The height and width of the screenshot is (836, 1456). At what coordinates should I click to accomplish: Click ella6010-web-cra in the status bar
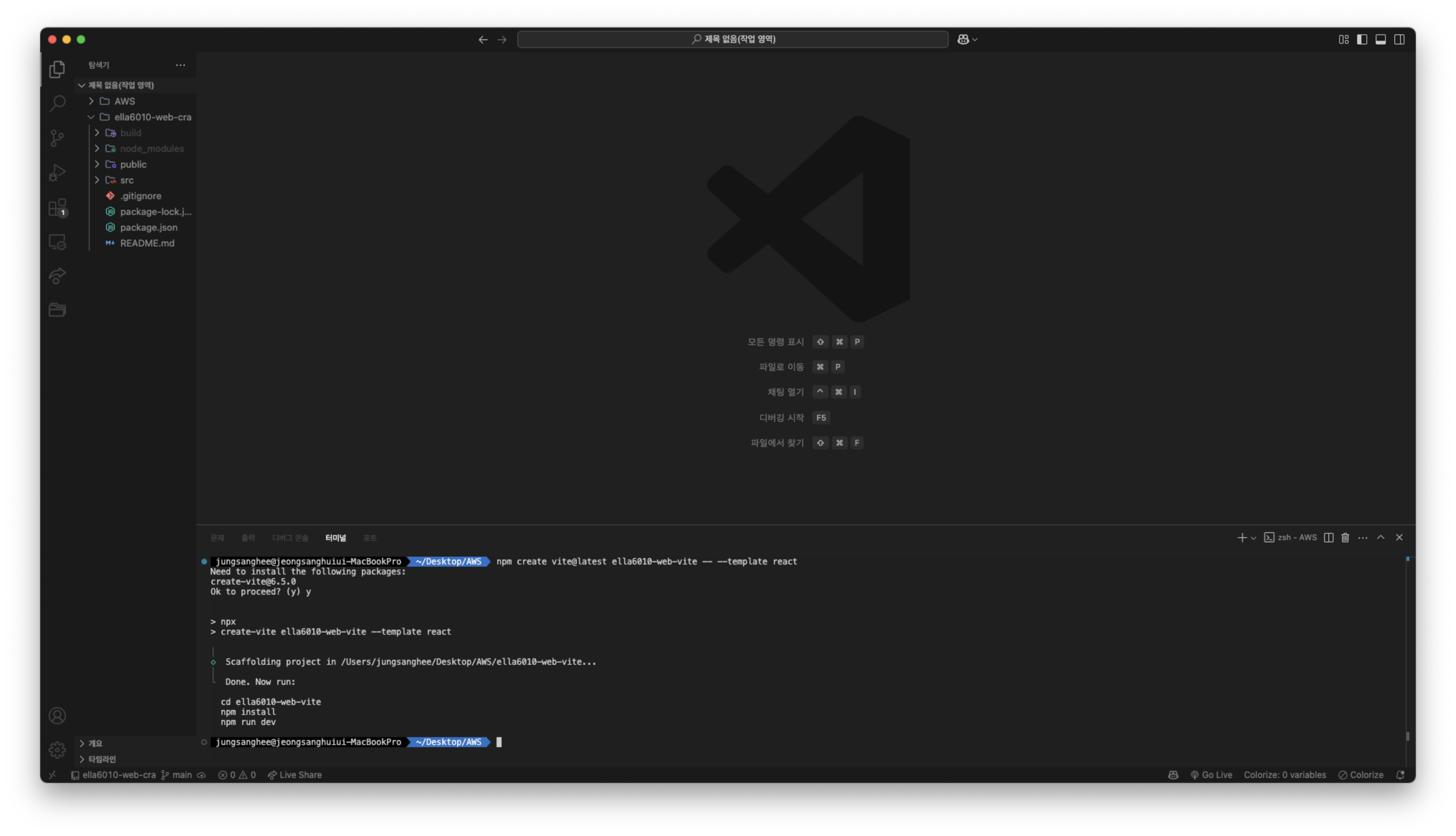(113, 774)
